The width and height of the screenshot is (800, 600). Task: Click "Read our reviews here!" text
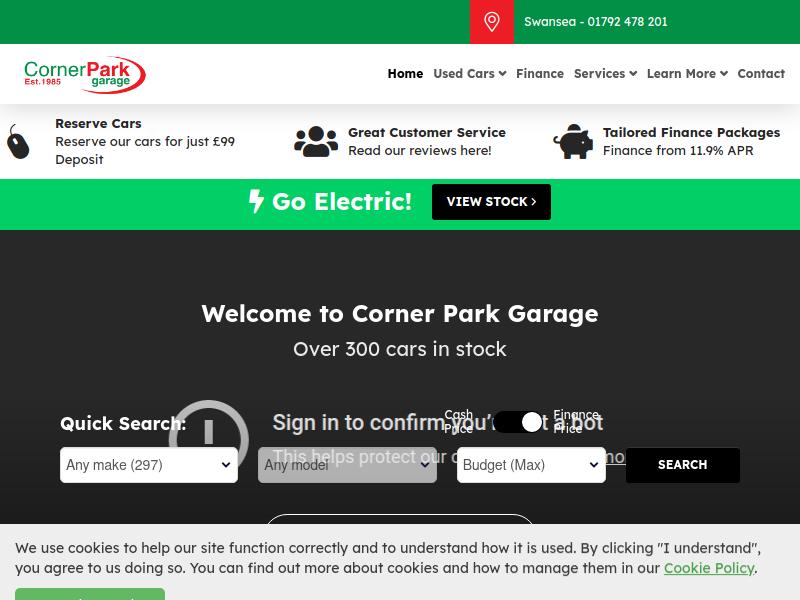click(x=419, y=151)
